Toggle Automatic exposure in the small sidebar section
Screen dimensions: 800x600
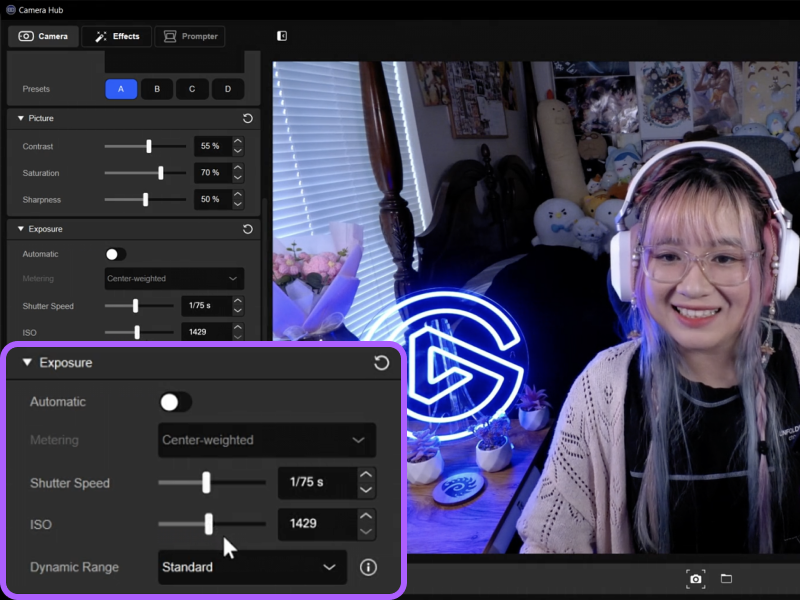(x=115, y=254)
